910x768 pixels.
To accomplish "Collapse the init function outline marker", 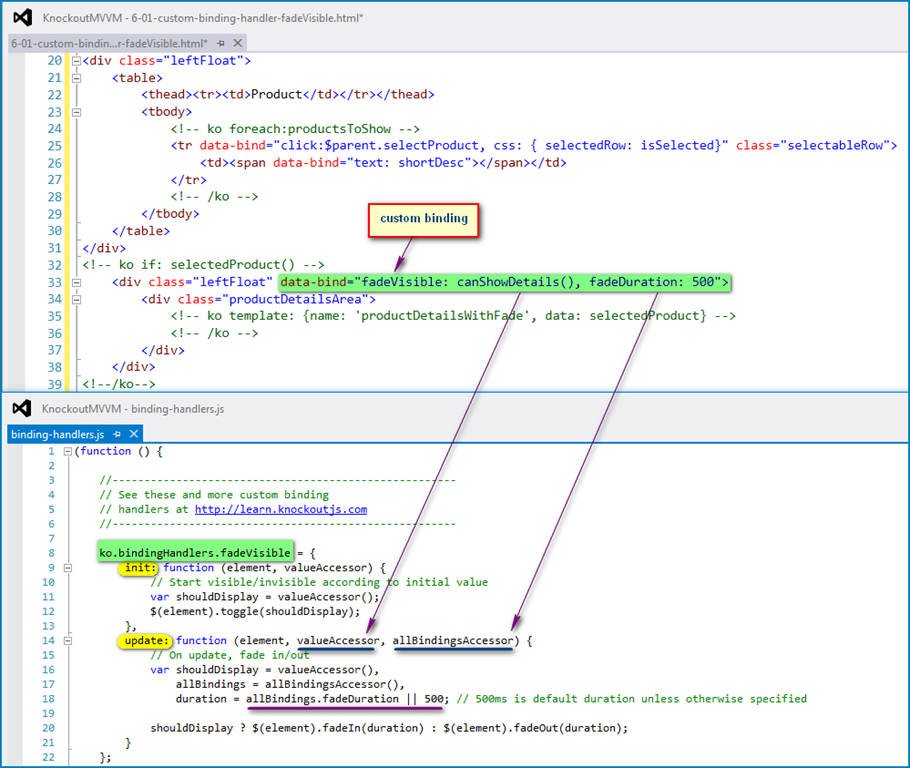I will [67, 568].
